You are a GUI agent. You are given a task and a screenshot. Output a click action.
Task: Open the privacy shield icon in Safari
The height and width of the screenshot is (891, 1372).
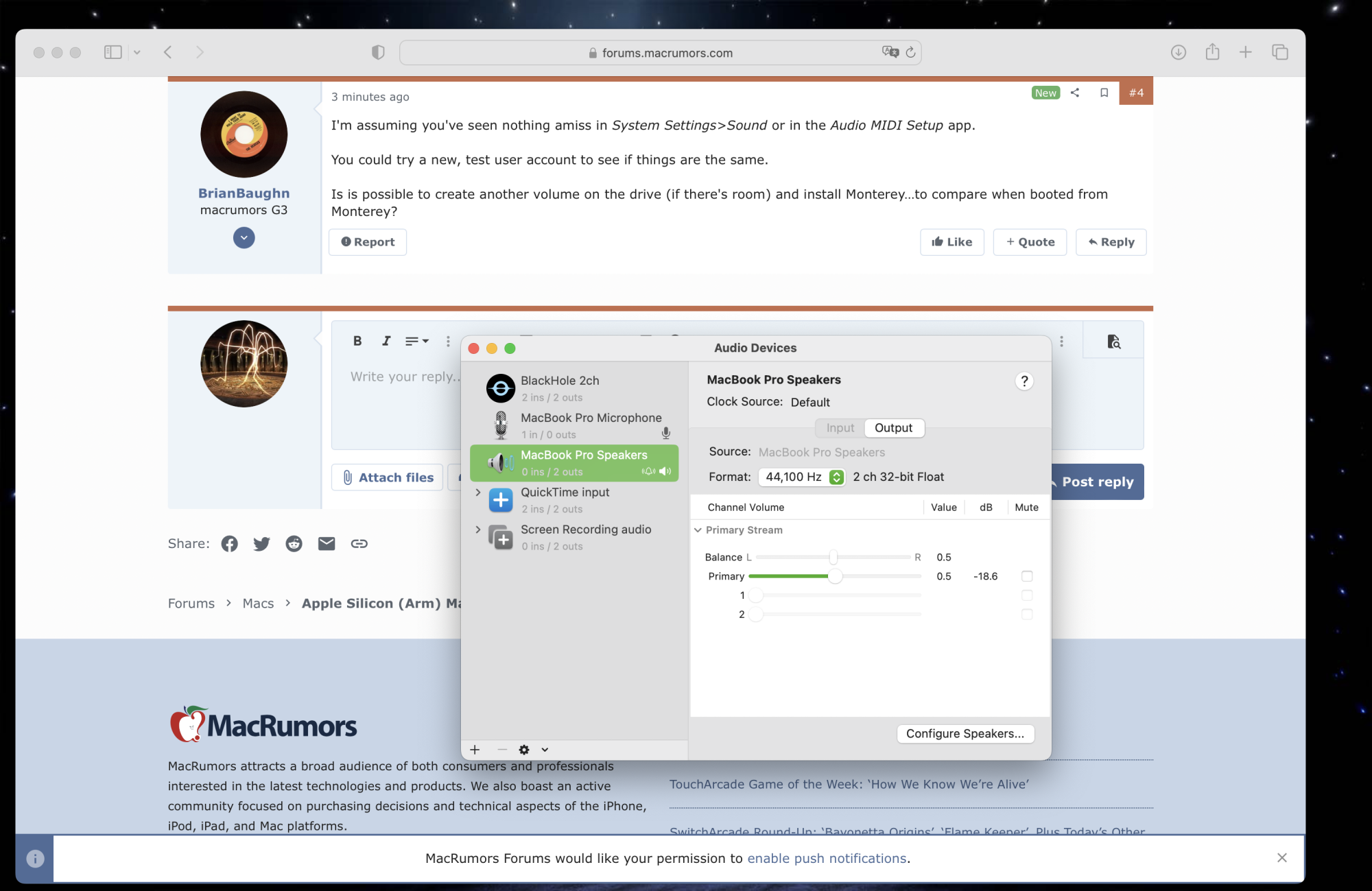coord(378,52)
